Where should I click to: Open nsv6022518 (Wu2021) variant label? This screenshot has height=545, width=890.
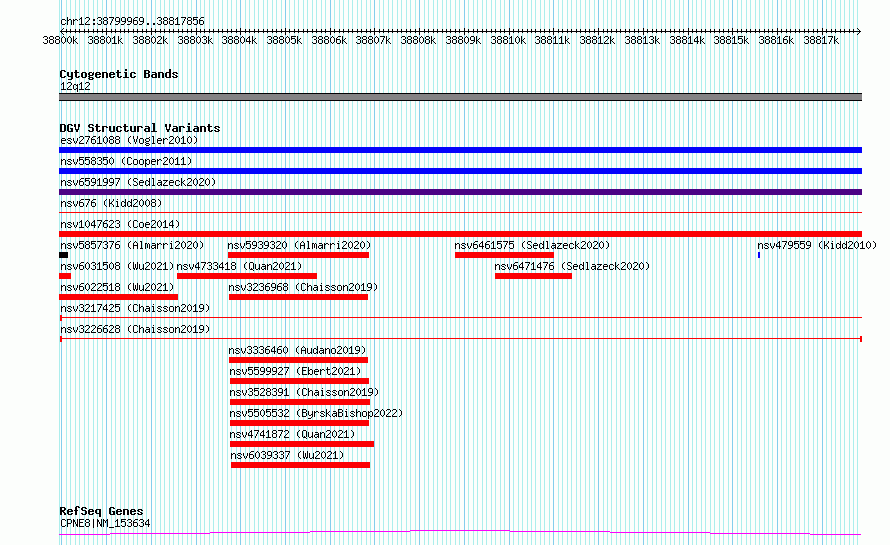coord(117,287)
